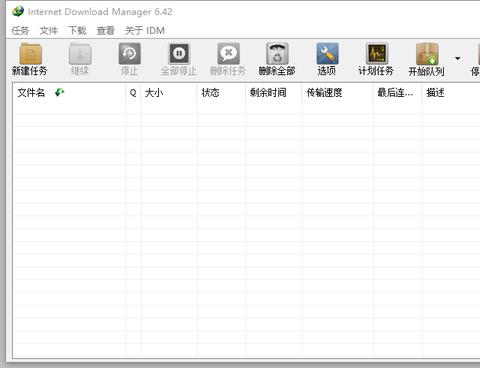The width and height of the screenshot is (480, 368).
Task: Click the 全部停止 pause icon
Action: click(x=179, y=54)
